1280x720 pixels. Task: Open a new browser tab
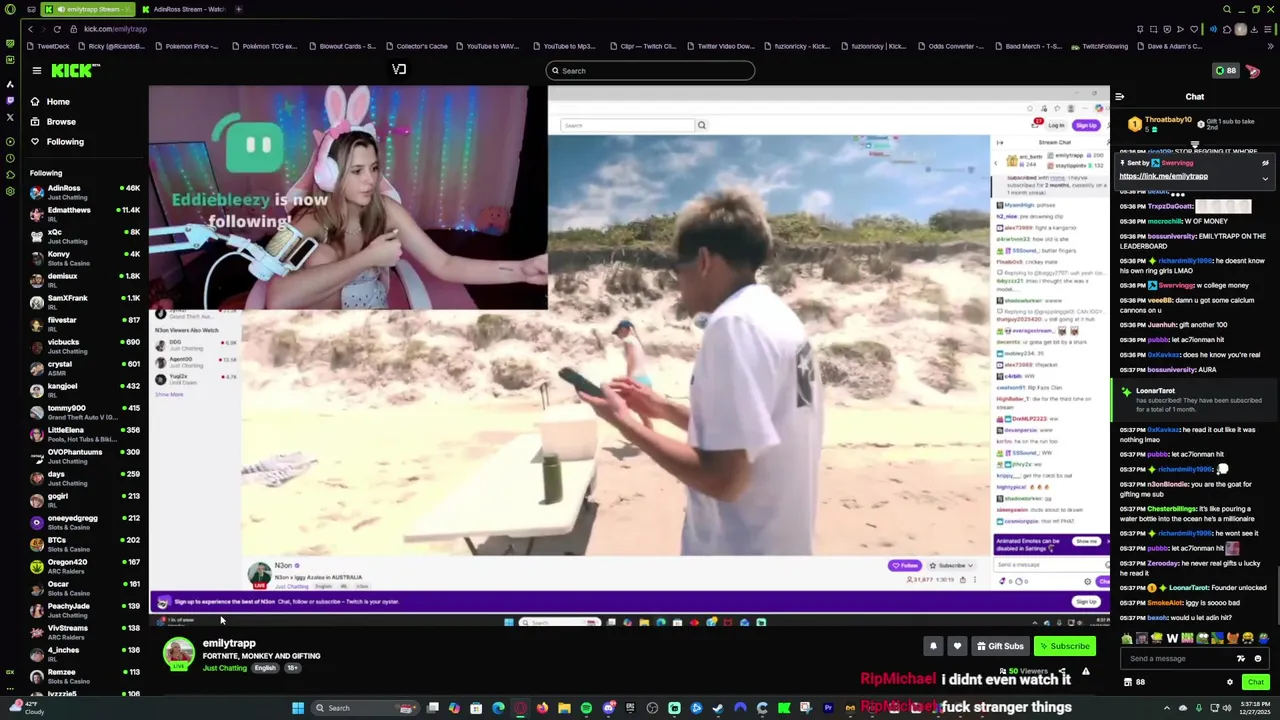tap(238, 9)
